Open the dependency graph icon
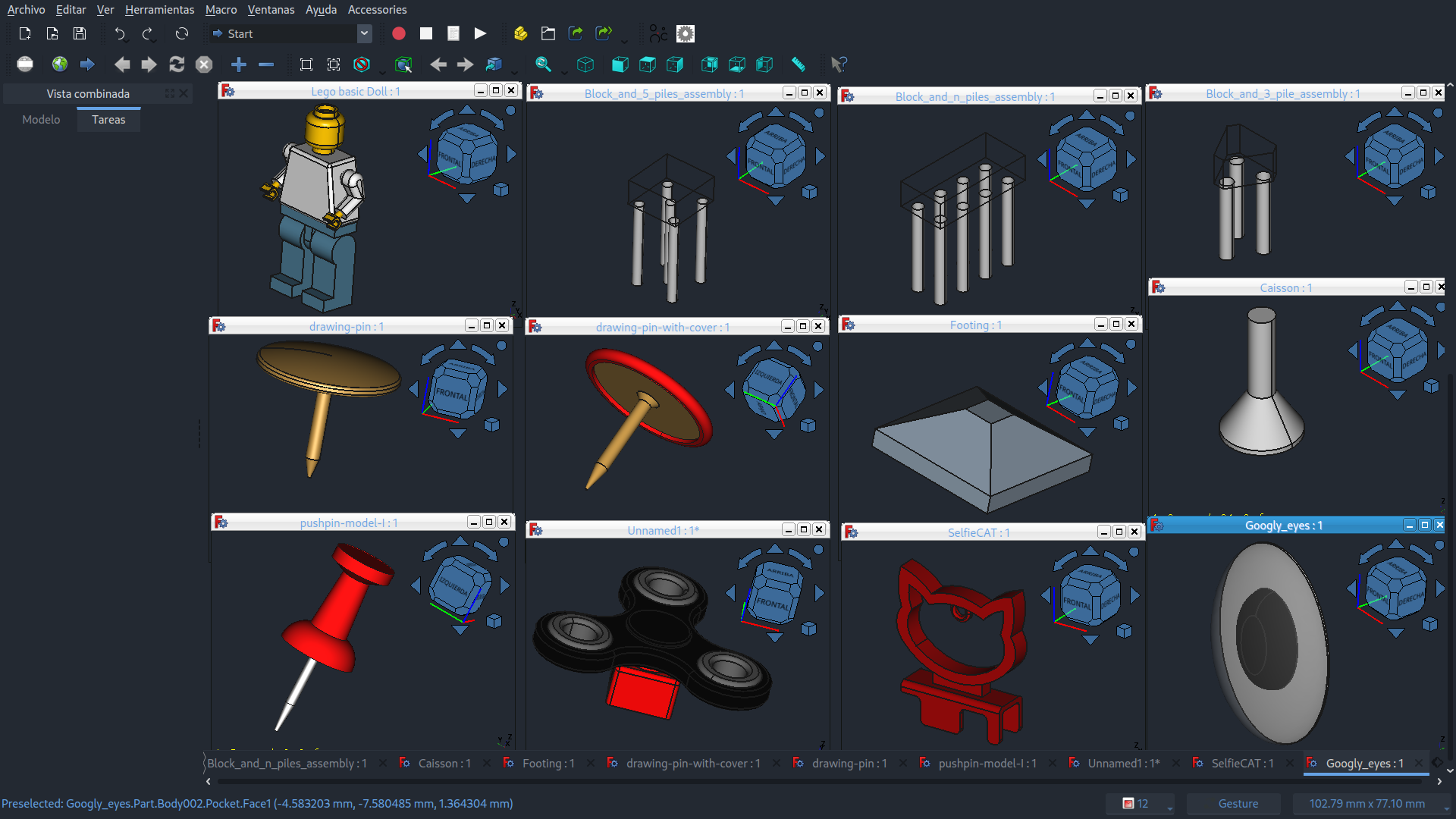The height and width of the screenshot is (819, 1456). pyautogui.click(x=658, y=33)
